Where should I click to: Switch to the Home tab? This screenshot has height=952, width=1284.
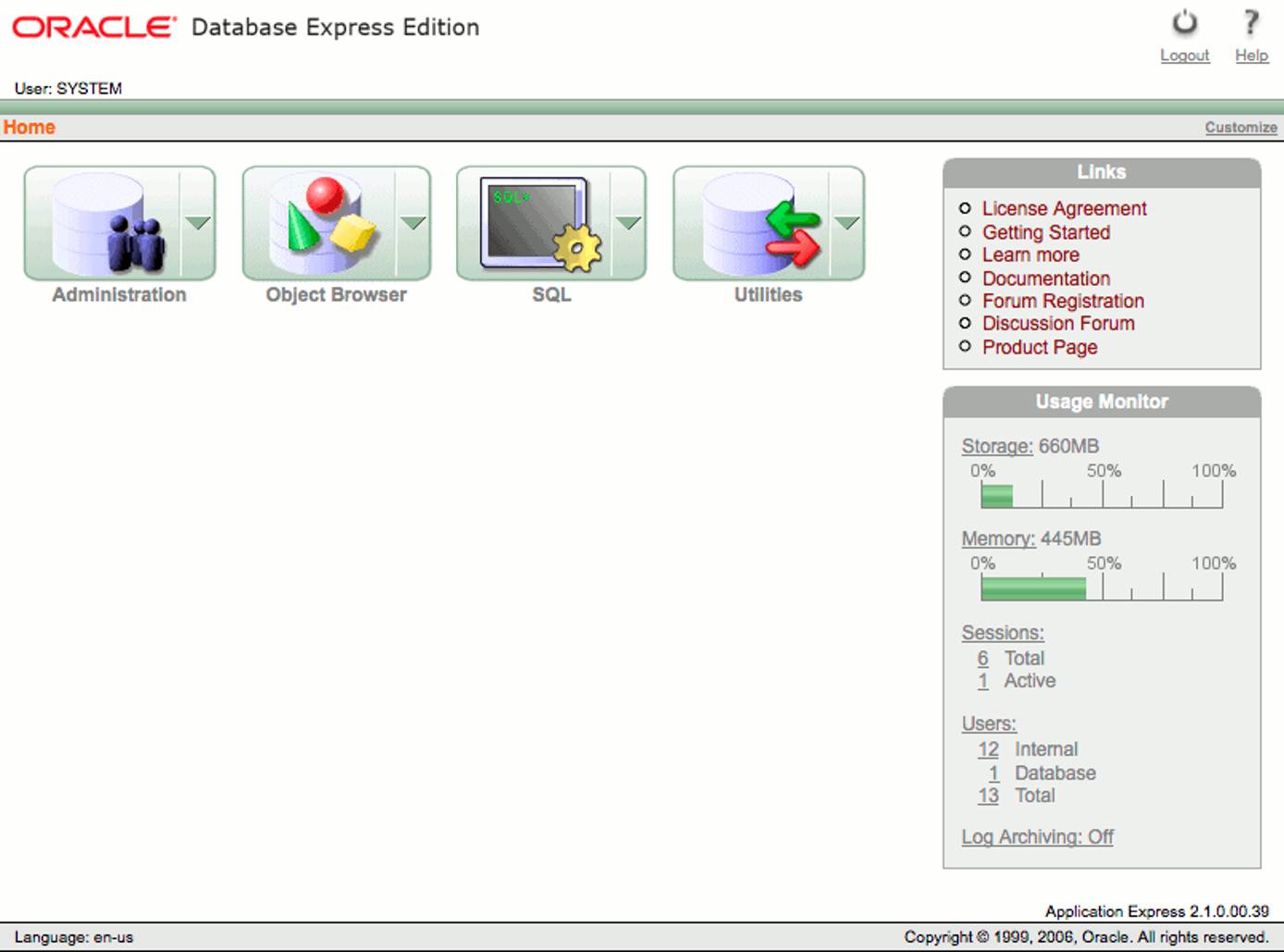pyautogui.click(x=28, y=127)
